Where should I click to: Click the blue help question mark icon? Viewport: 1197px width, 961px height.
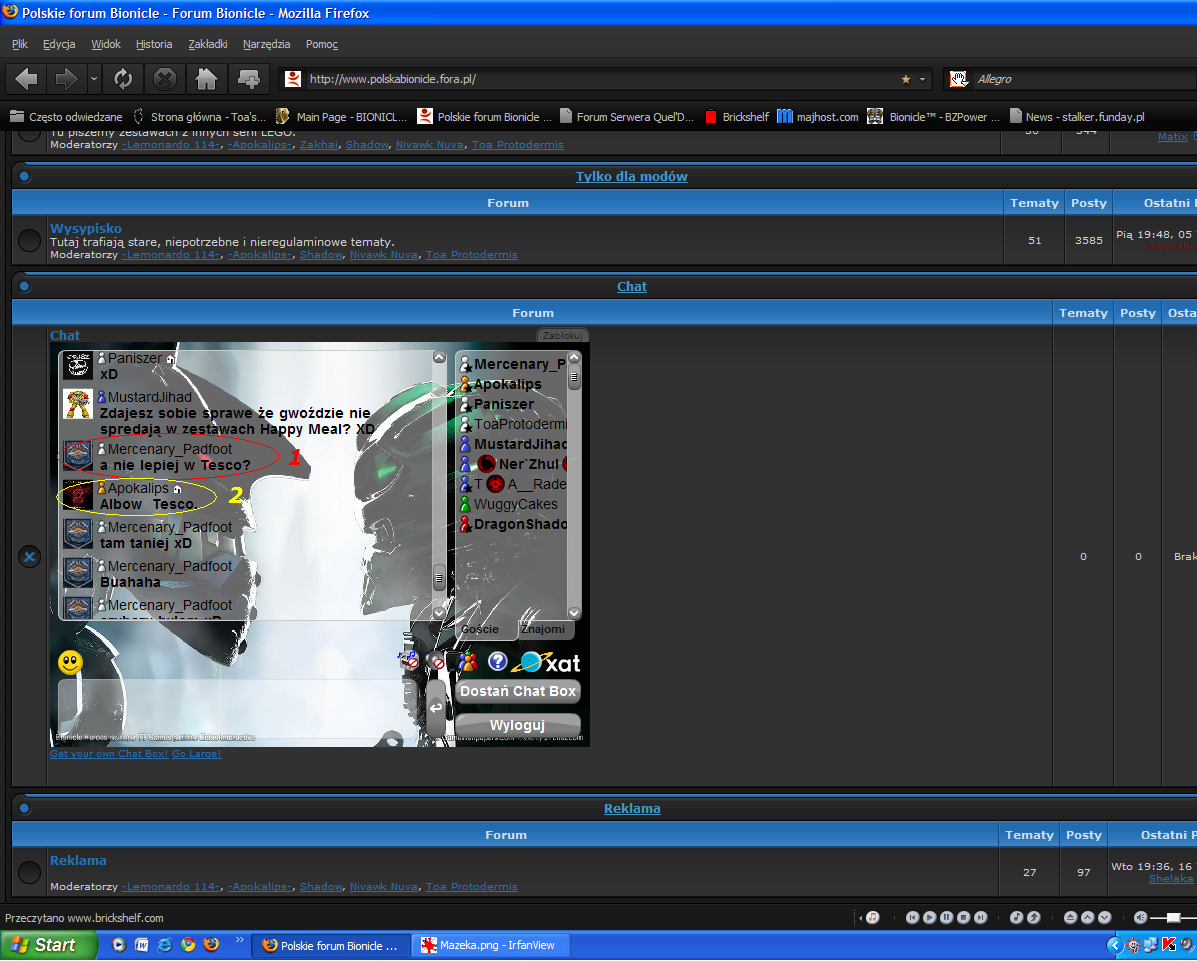(x=497, y=661)
